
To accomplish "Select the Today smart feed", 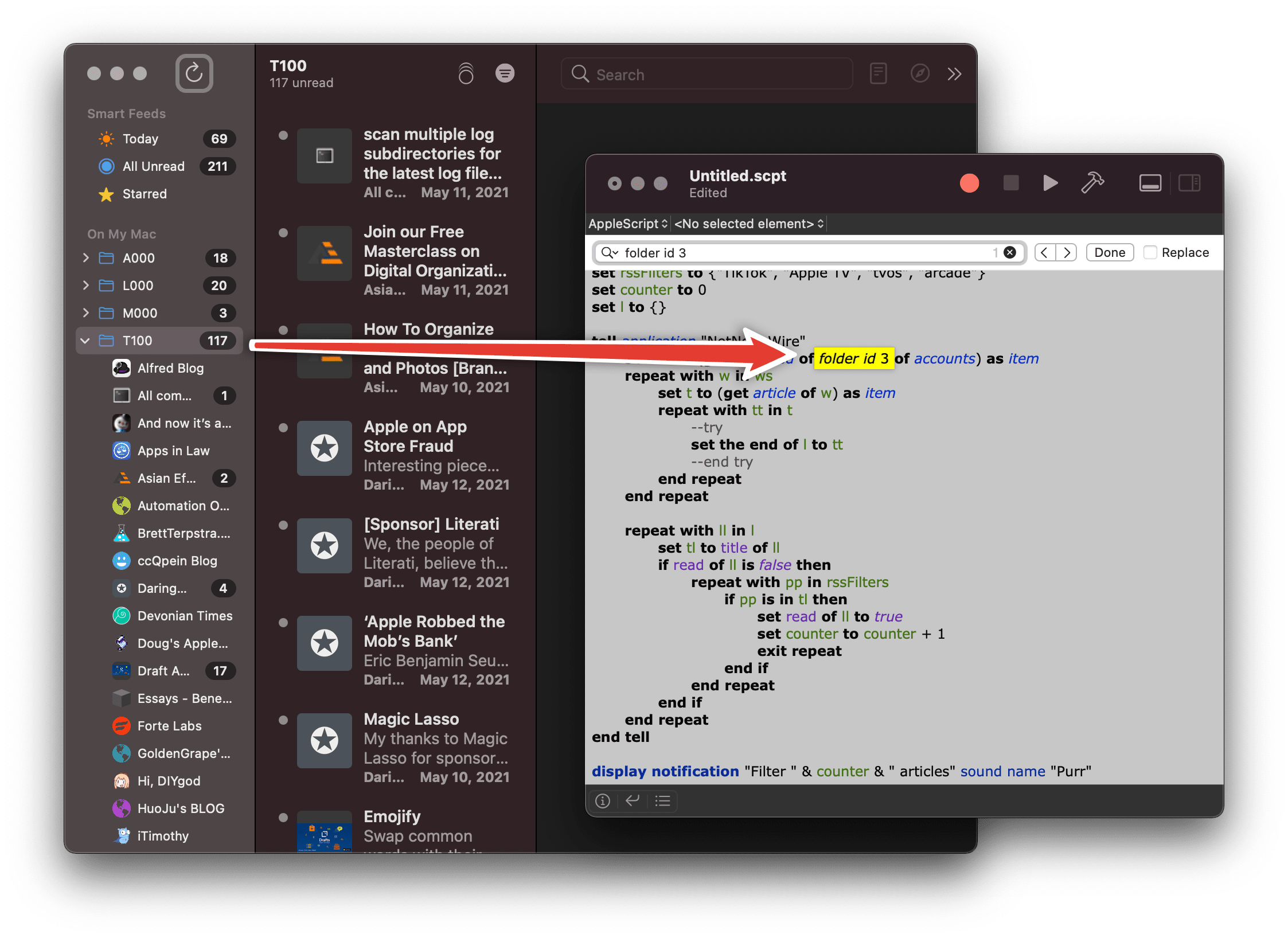I will click(160, 139).
